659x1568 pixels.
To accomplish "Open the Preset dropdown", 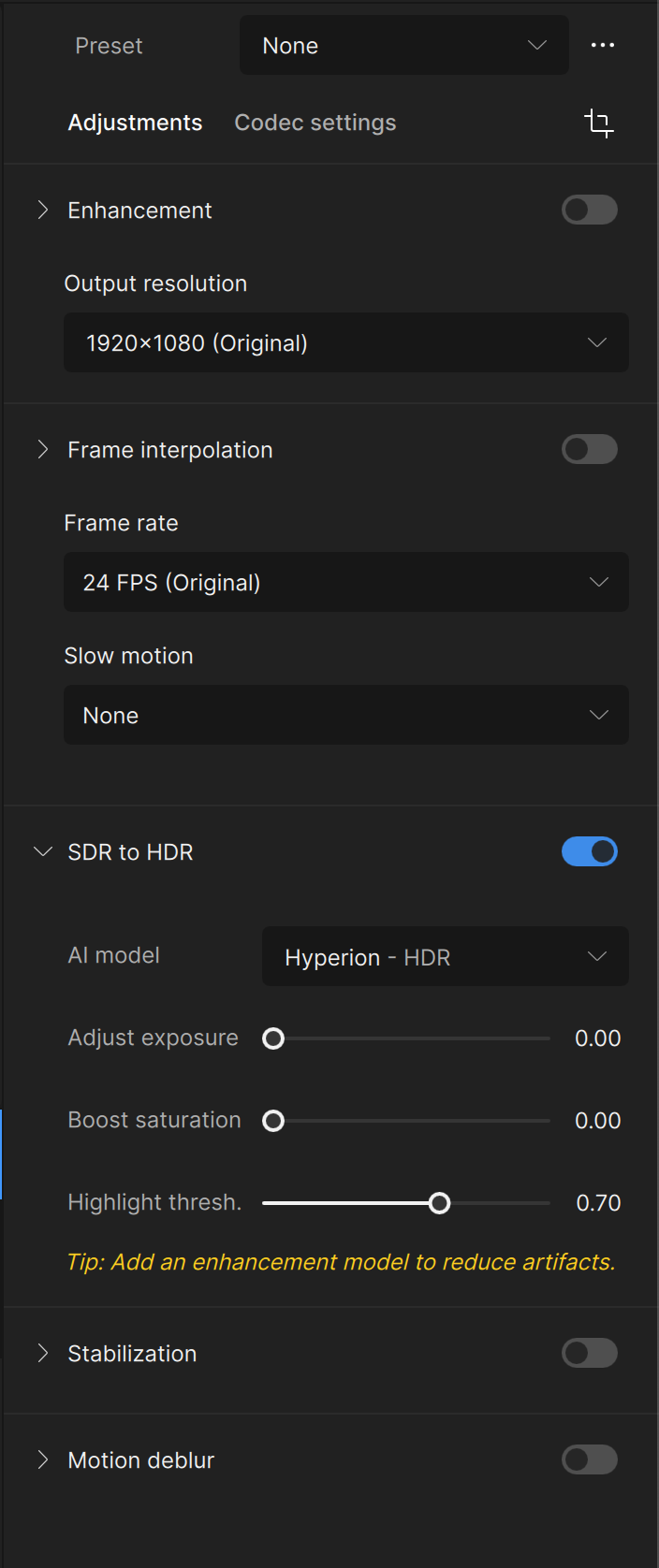I will point(403,45).
